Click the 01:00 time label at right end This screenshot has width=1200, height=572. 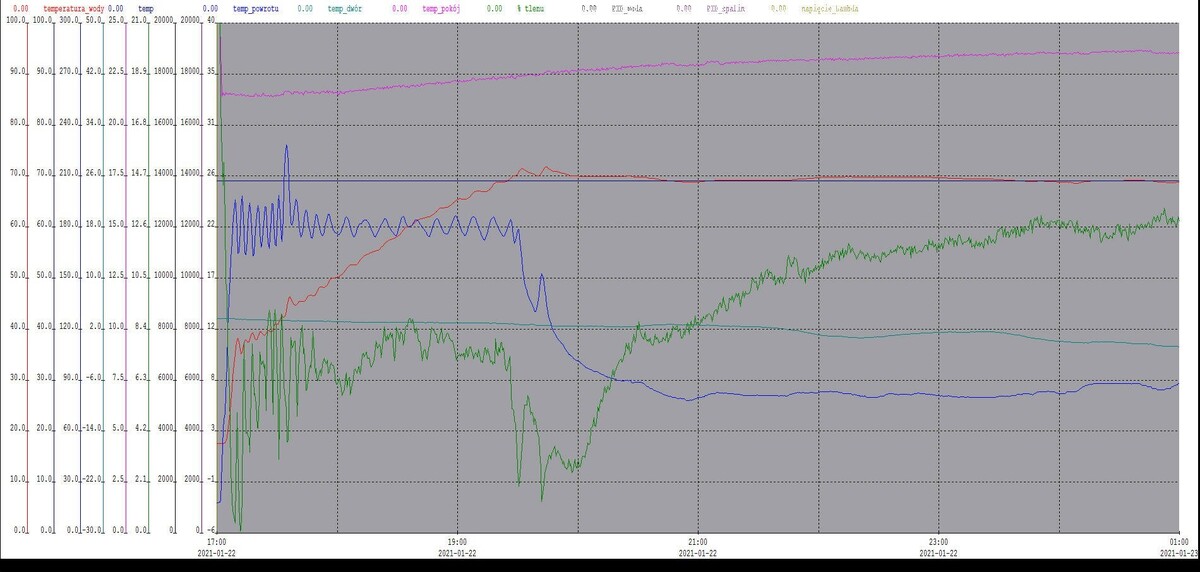(x=1179, y=540)
